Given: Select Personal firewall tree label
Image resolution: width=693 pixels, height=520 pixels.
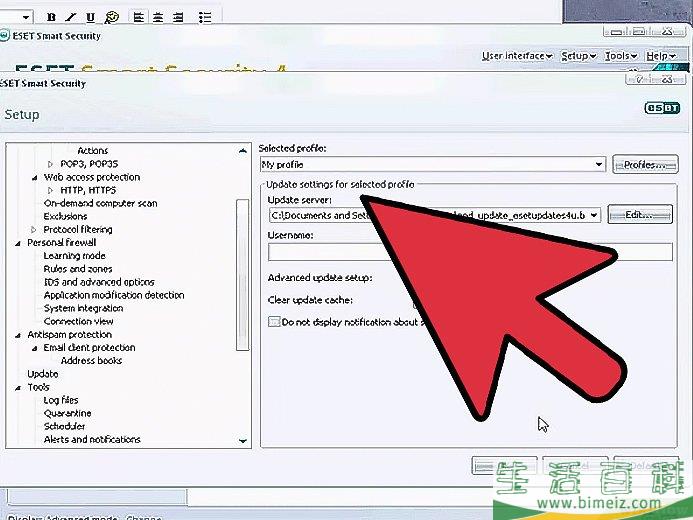Looking at the screenshot, I should 61,243.
